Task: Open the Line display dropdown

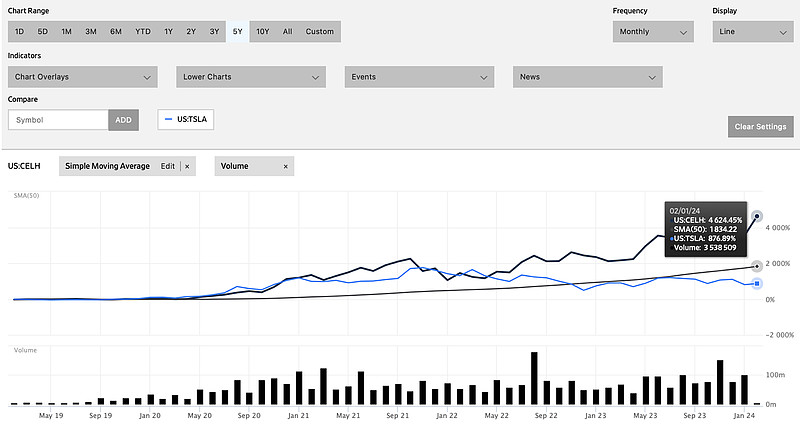Action: tap(751, 32)
